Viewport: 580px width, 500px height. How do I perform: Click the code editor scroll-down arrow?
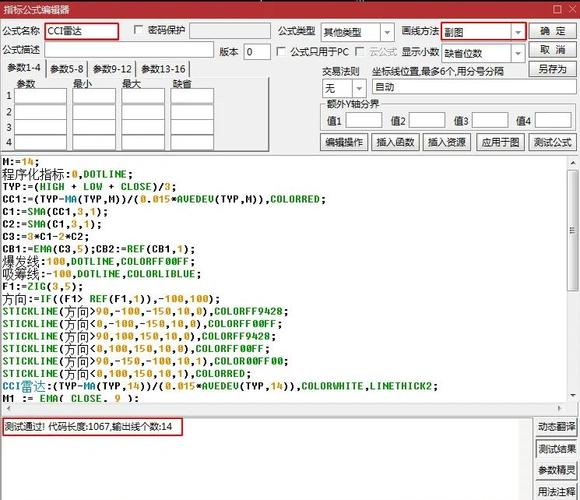pos(573,396)
